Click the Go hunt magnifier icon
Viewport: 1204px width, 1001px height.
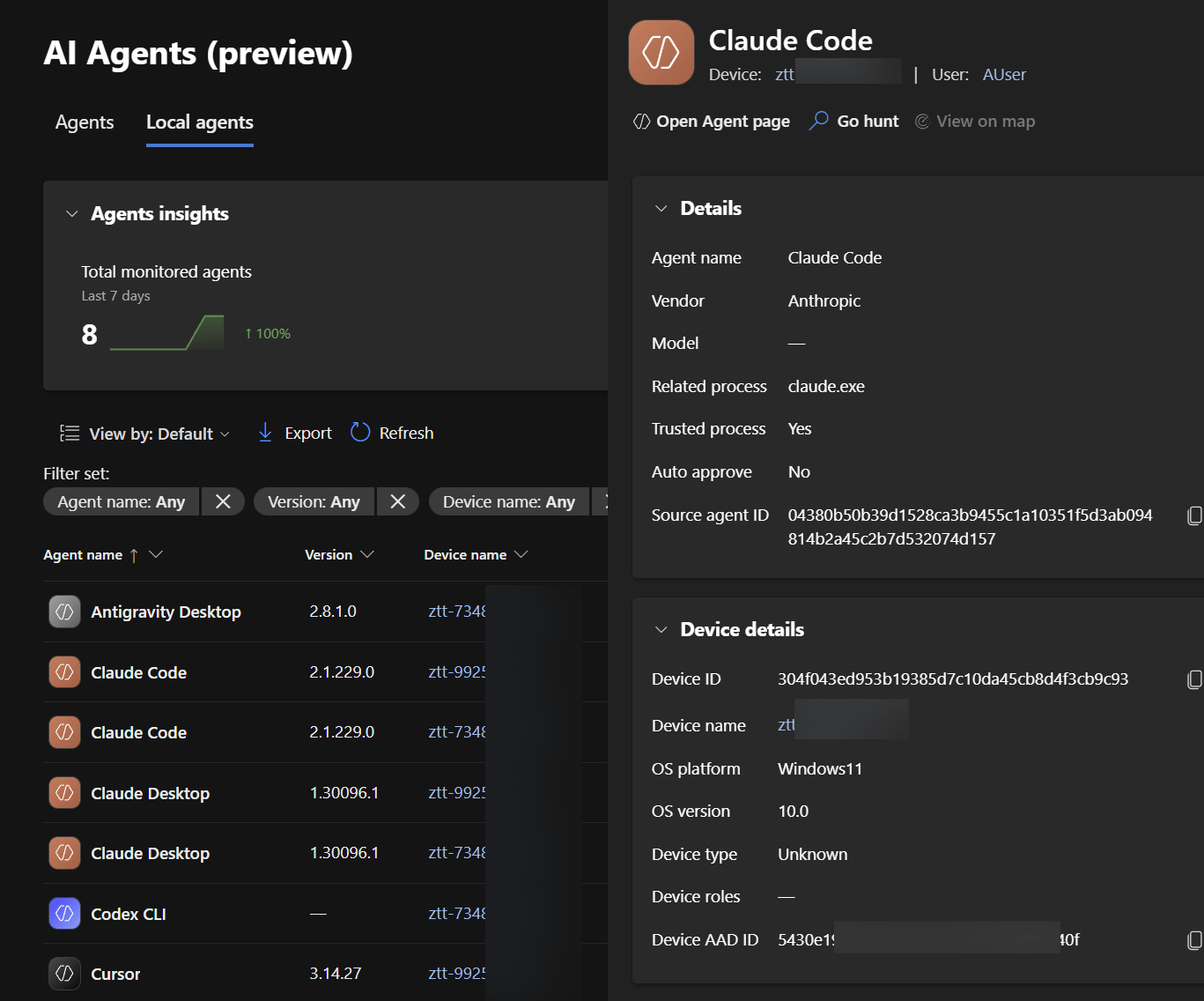(x=819, y=121)
